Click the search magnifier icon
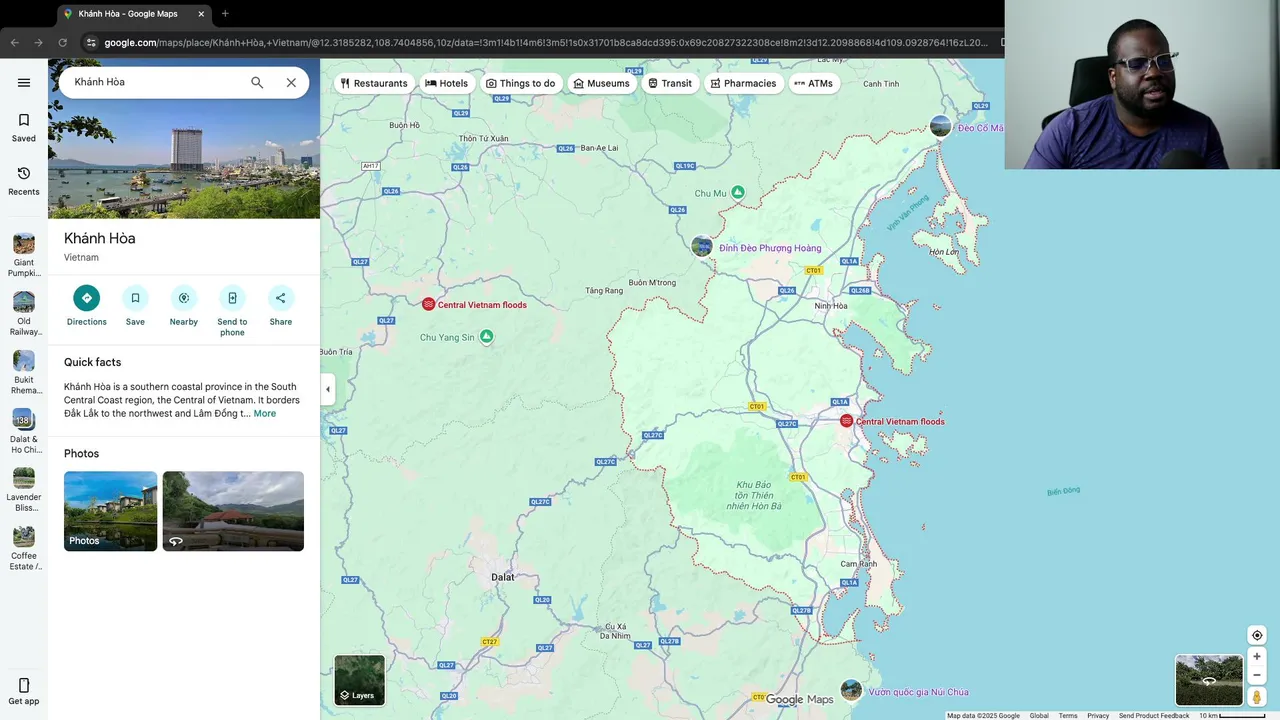This screenshot has height=720, width=1280. click(257, 83)
